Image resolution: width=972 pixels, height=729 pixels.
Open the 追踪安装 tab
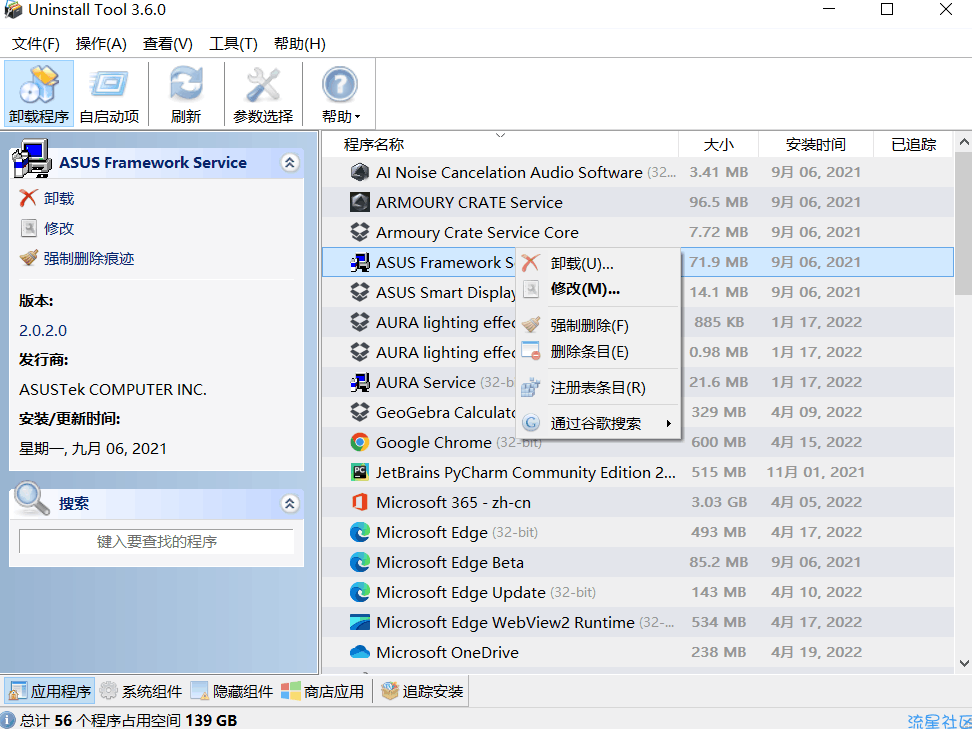tap(422, 691)
